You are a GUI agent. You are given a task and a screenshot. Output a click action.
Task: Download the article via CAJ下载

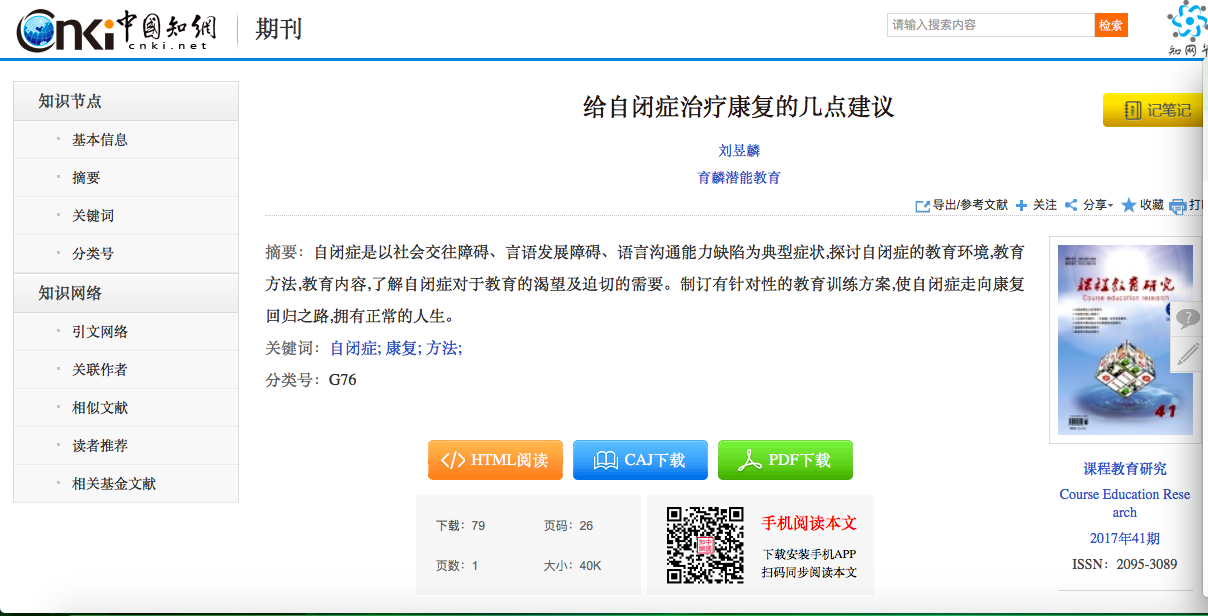coord(640,460)
